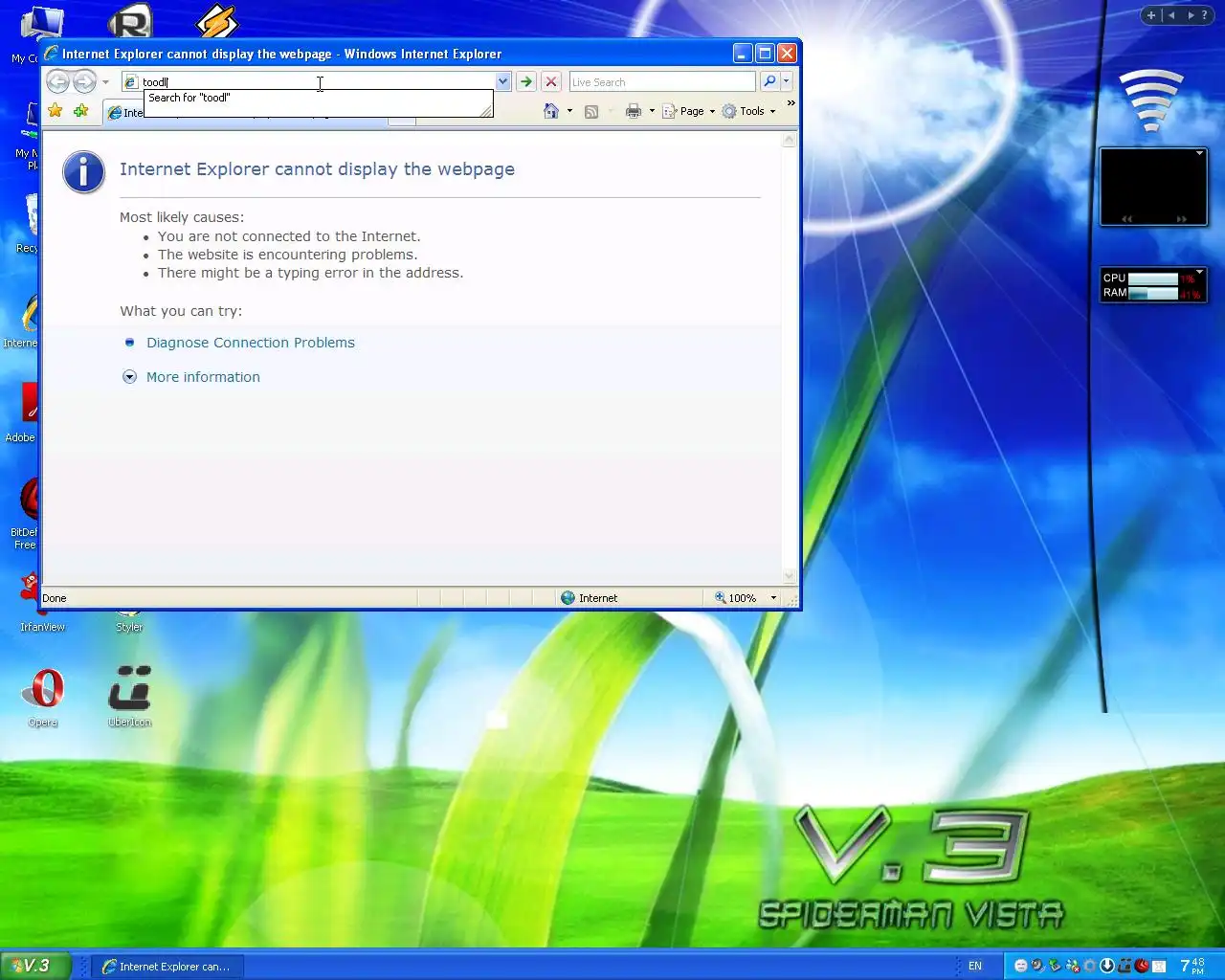Click the sidebar previous page arrow
Image resolution: width=1225 pixels, height=980 pixels.
(x=1171, y=15)
